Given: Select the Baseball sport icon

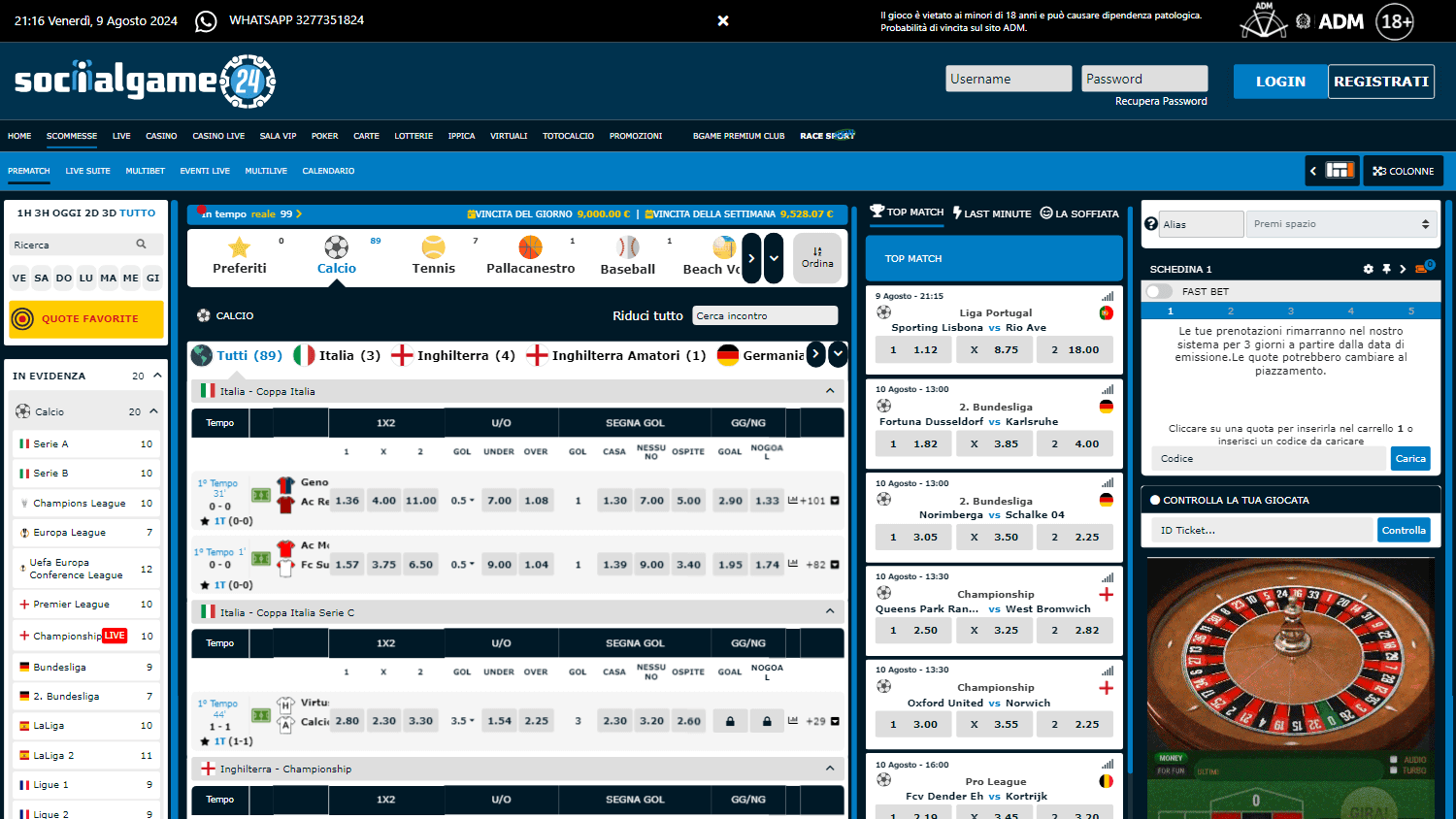Looking at the screenshot, I should (x=628, y=246).
